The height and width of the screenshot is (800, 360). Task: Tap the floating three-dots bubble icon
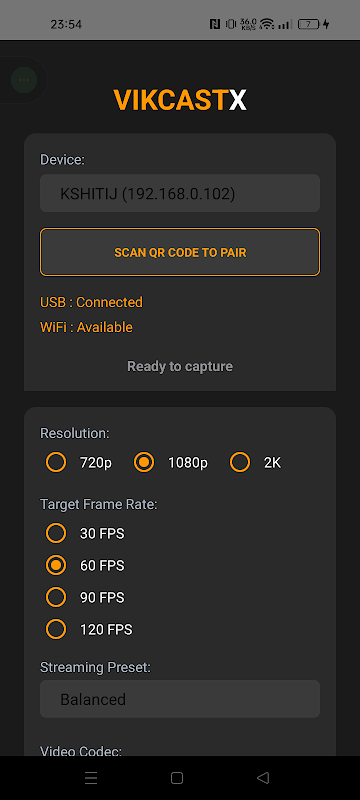[23, 80]
